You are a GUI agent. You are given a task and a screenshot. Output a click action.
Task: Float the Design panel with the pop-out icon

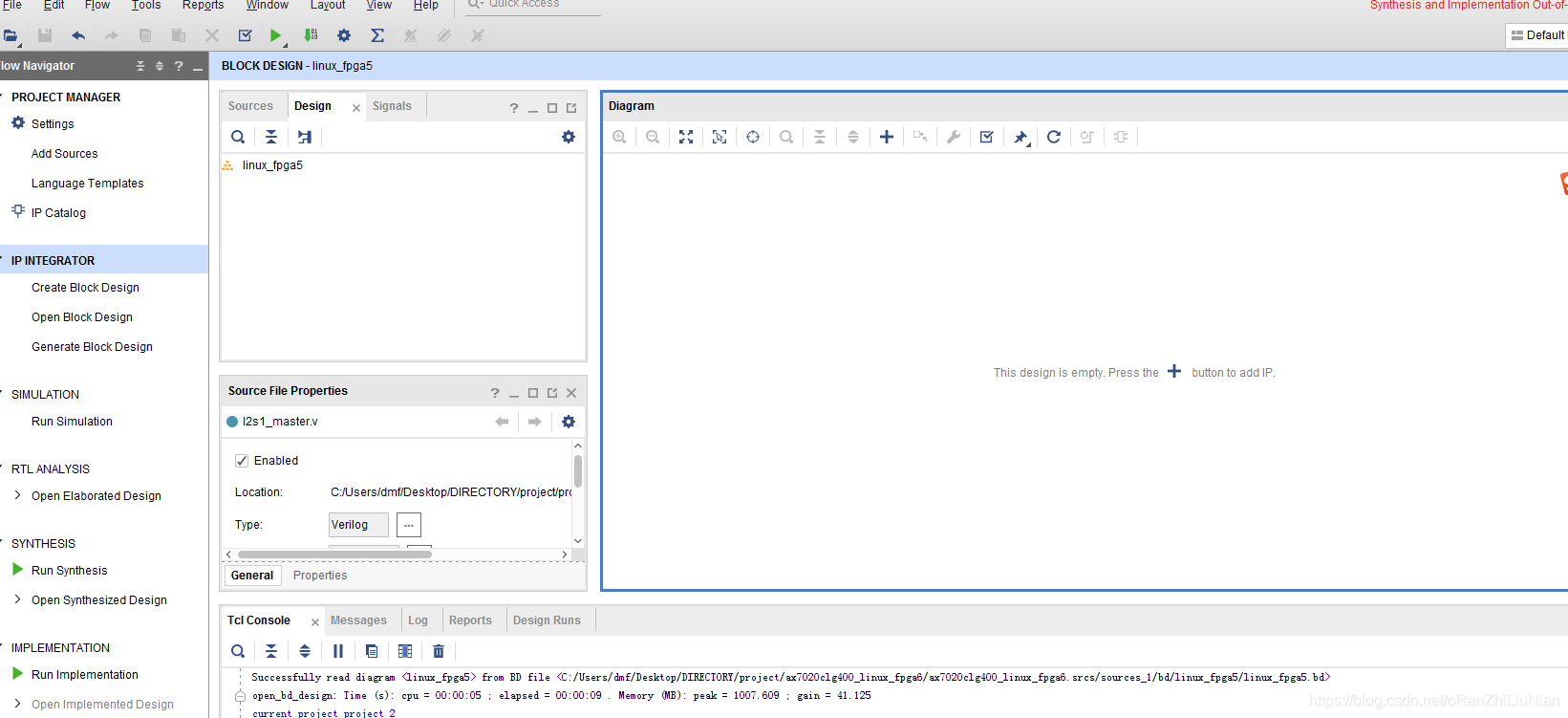coord(571,108)
